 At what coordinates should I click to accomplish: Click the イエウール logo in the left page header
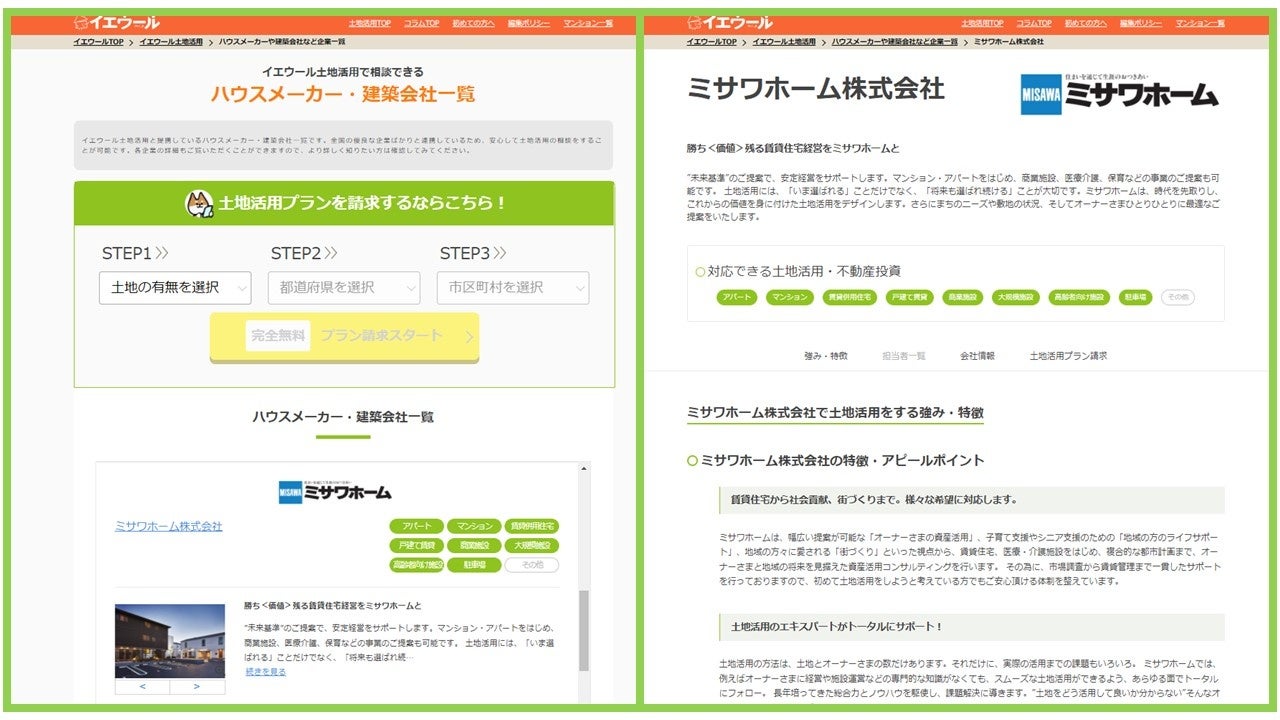117,22
